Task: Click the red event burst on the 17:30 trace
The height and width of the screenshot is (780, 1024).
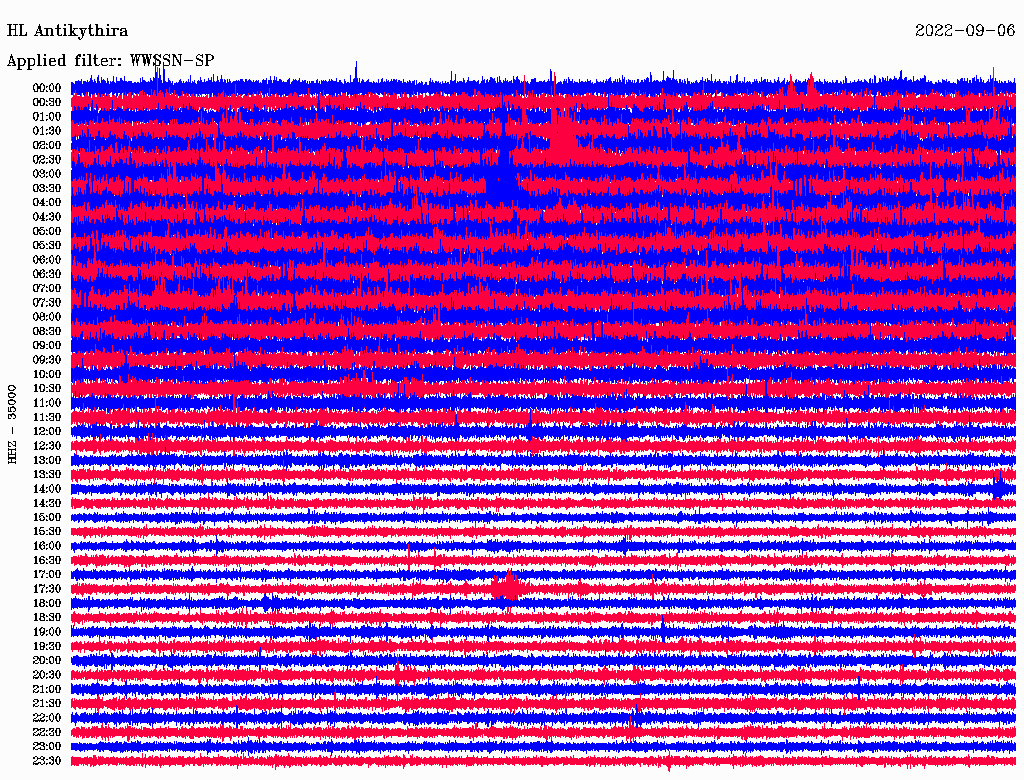Action: coord(507,587)
